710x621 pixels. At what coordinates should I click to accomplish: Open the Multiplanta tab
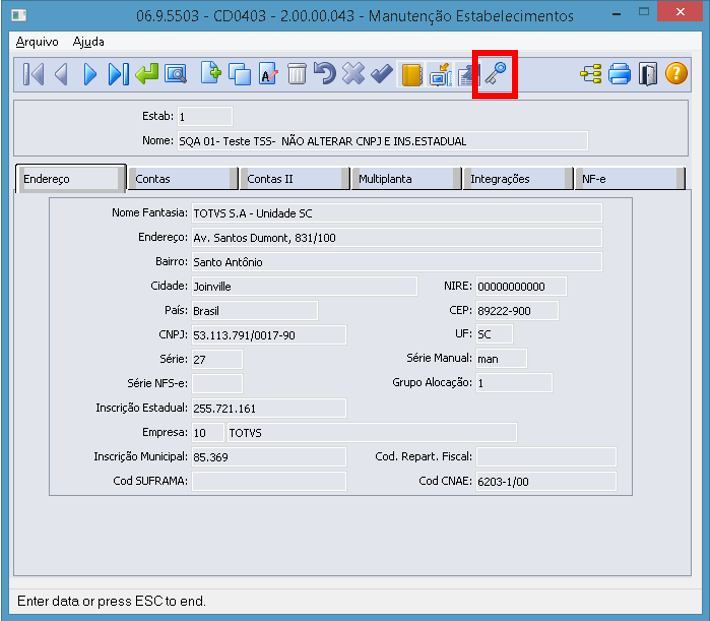(407, 178)
